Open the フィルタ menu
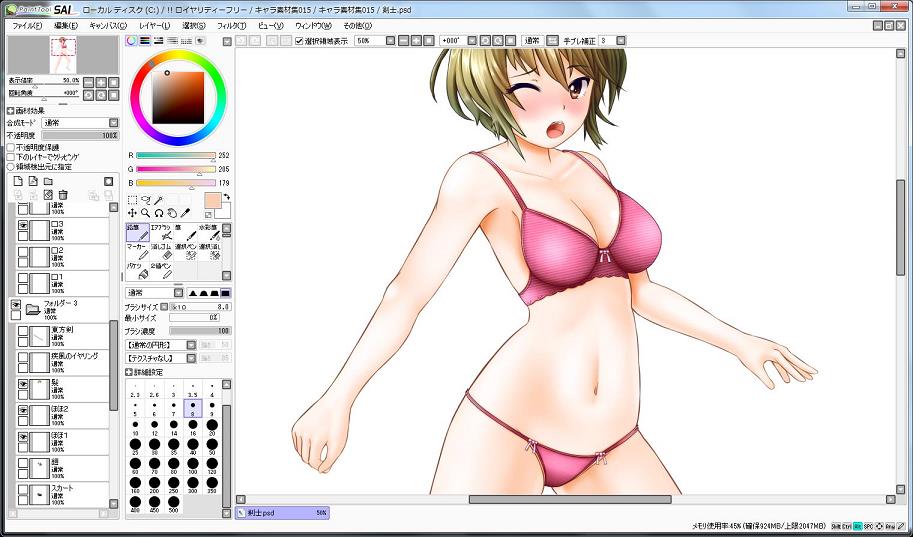The image size is (913, 537). coord(231,24)
